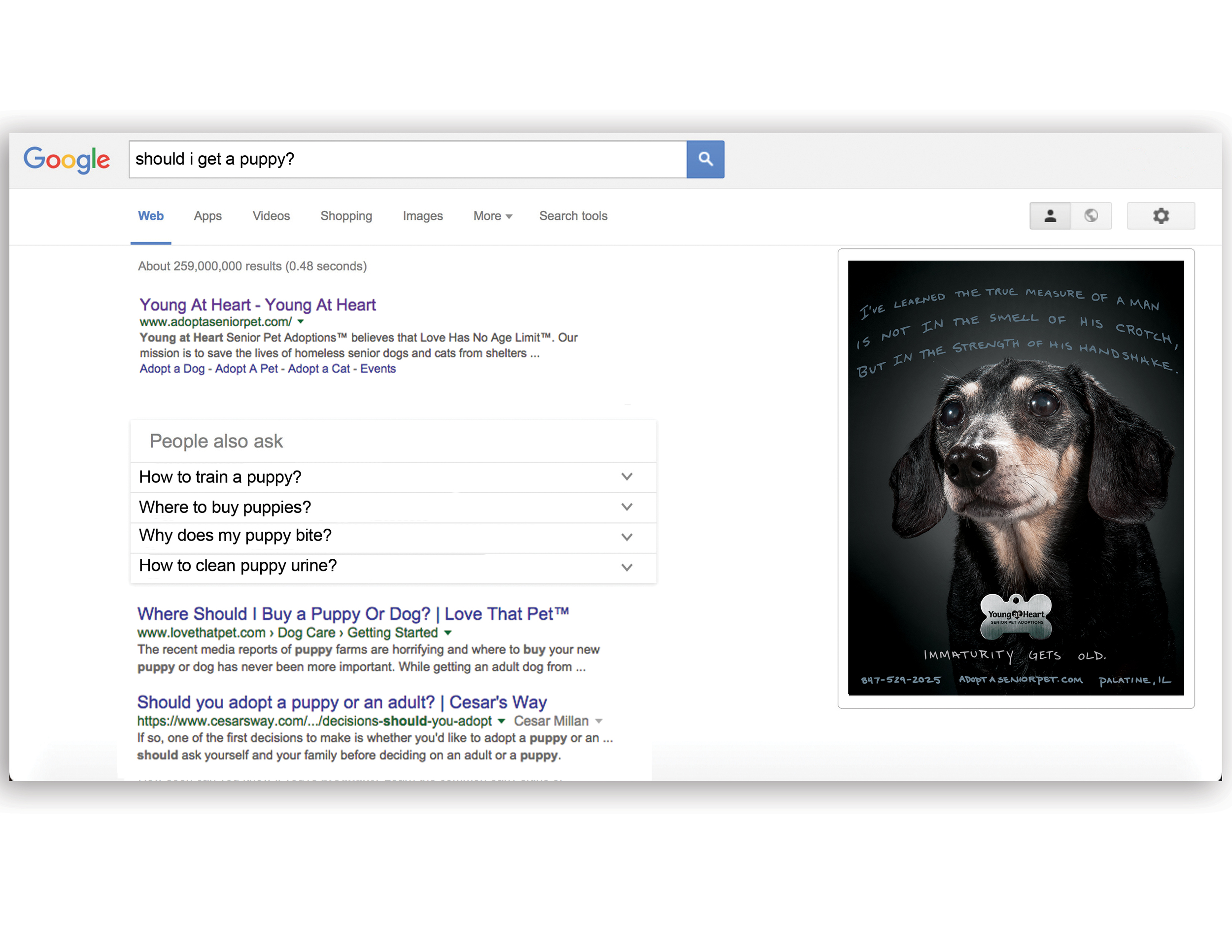Open Young At Heart result title

click(x=258, y=305)
